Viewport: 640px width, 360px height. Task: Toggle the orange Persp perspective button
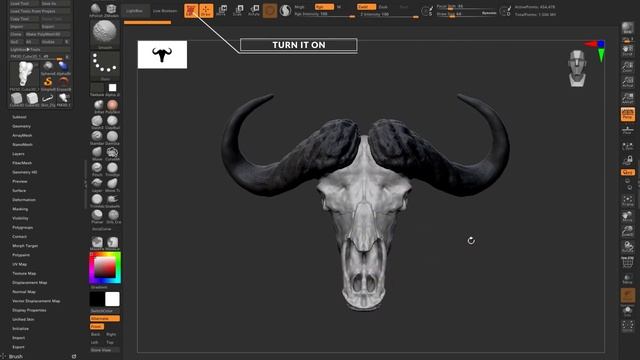click(x=627, y=114)
